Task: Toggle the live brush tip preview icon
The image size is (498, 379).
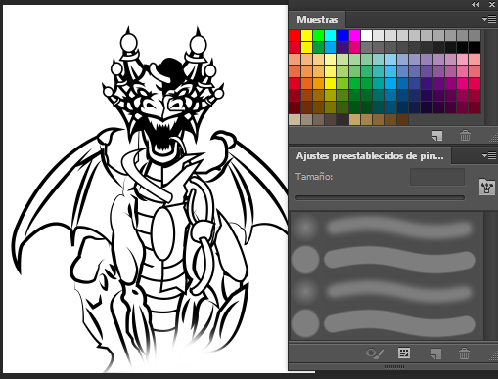Action: coord(375,353)
